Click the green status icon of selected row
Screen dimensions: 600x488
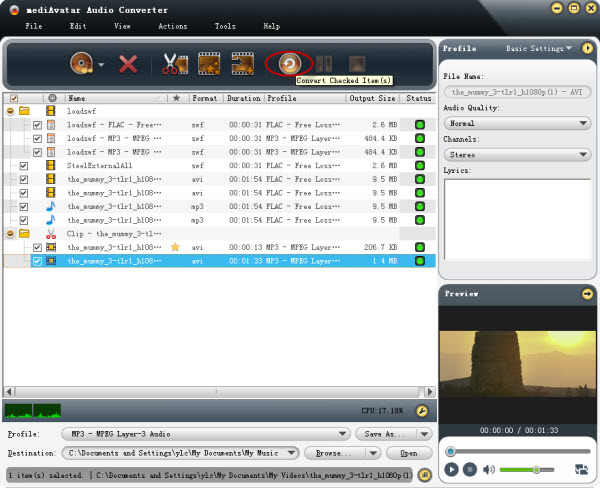[420, 261]
